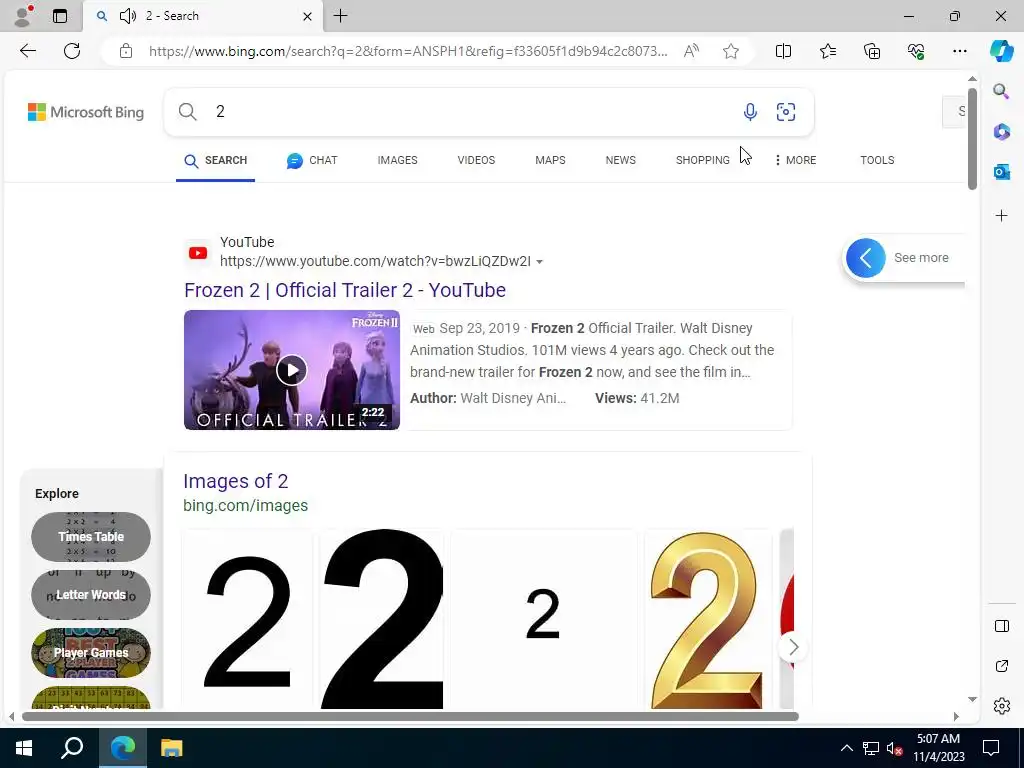Screen dimensions: 1024x768
Task: Expand the See more panel arrow
Action: (x=865, y=258)
